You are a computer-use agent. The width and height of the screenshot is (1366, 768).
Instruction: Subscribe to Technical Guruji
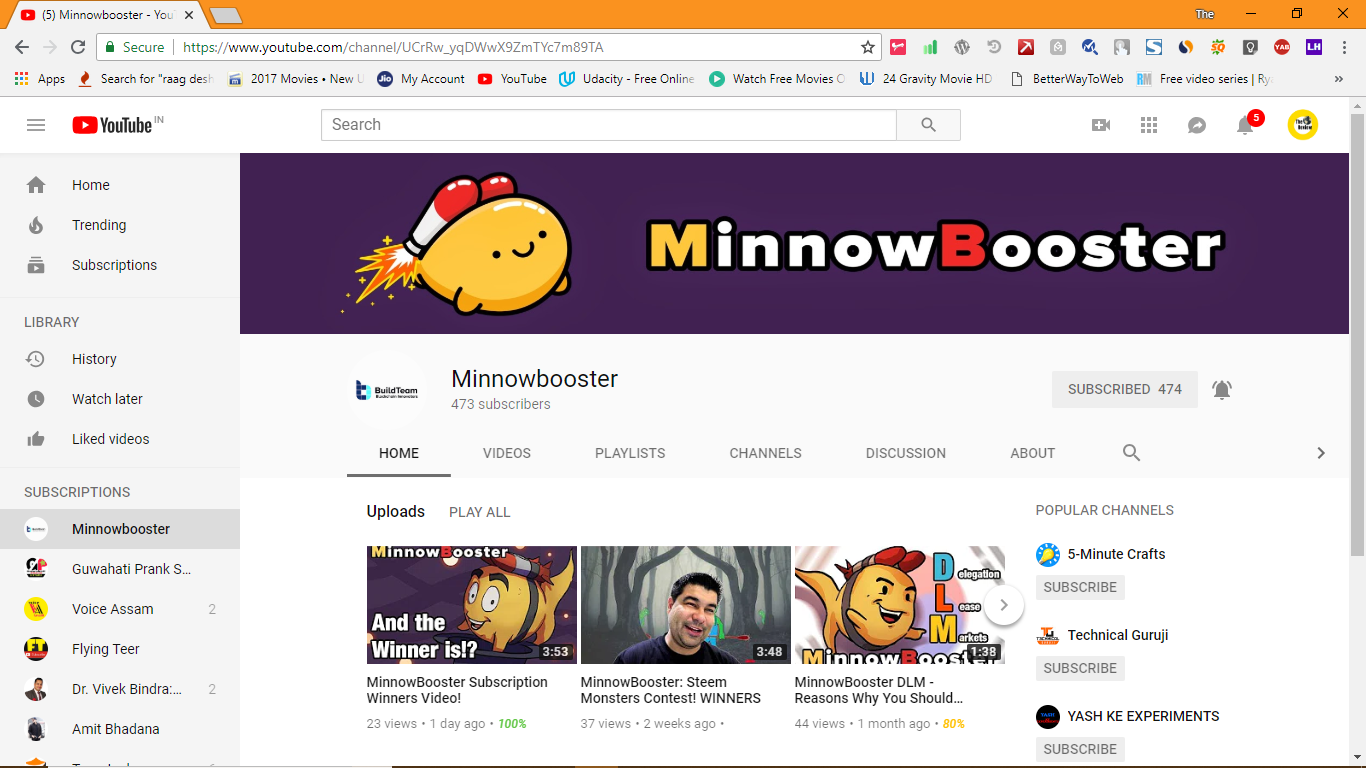click(1080, 668)
